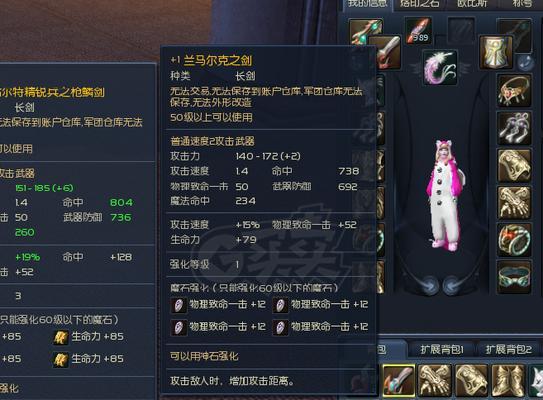Rotate character with the left circular arrow

429,286
